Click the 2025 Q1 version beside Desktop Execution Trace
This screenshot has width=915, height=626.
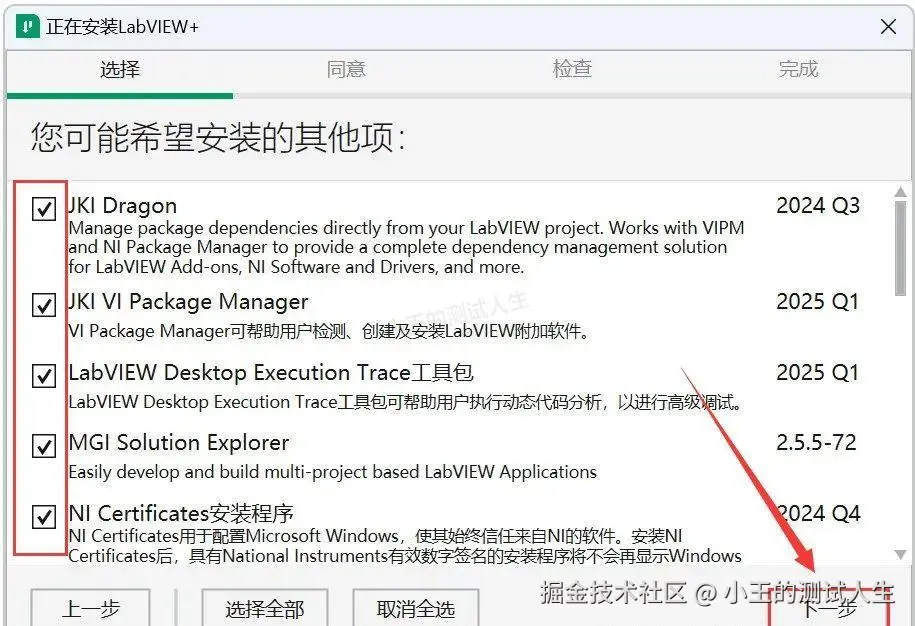tap(818, 372)
